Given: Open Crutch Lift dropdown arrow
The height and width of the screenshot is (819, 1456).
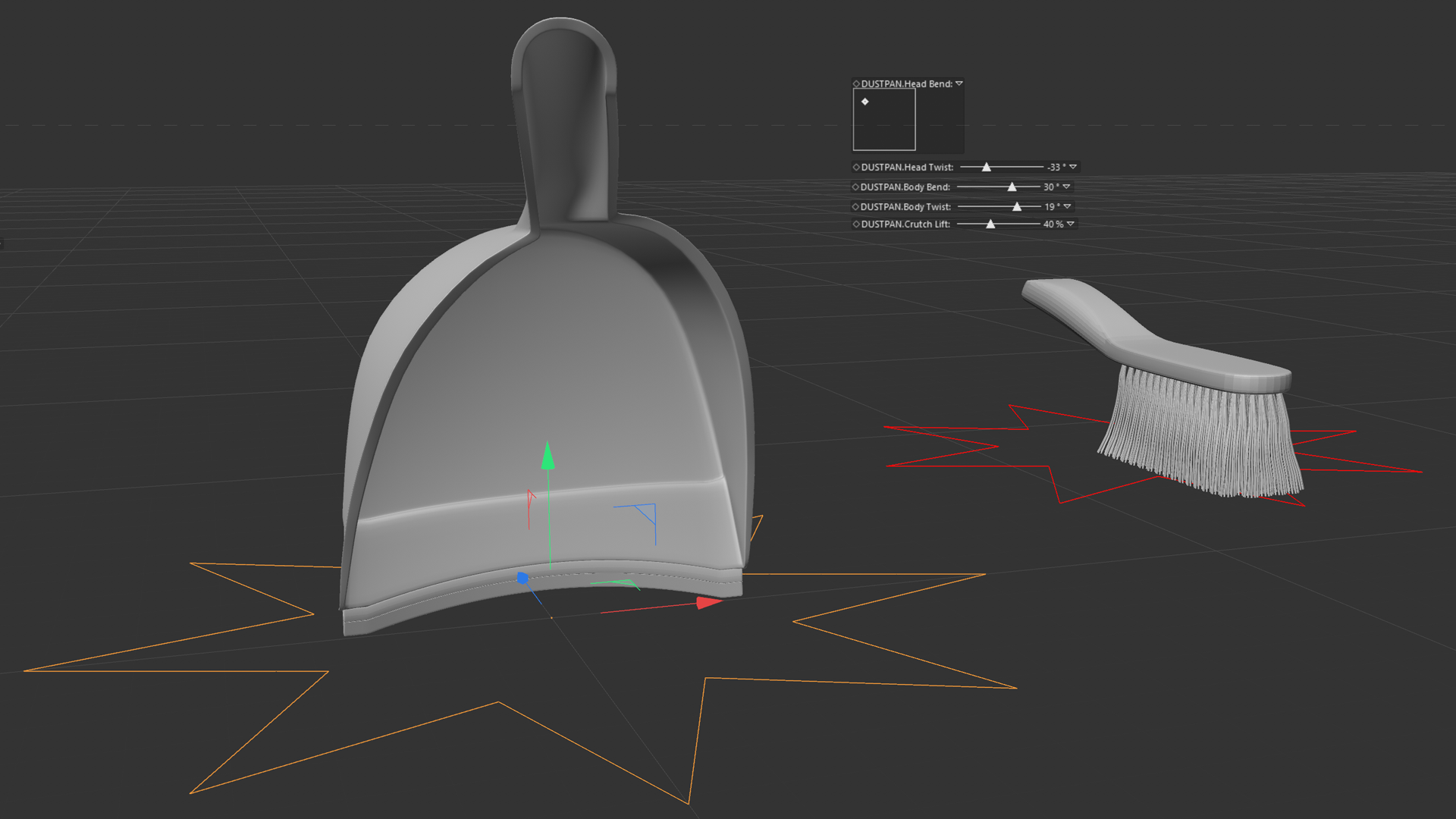Looking at the screenshot, I should (x=1070, y=224).
